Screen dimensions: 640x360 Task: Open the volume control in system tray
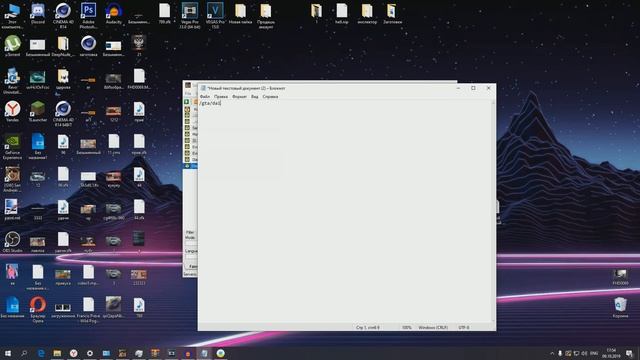click(x=584, y=353)
